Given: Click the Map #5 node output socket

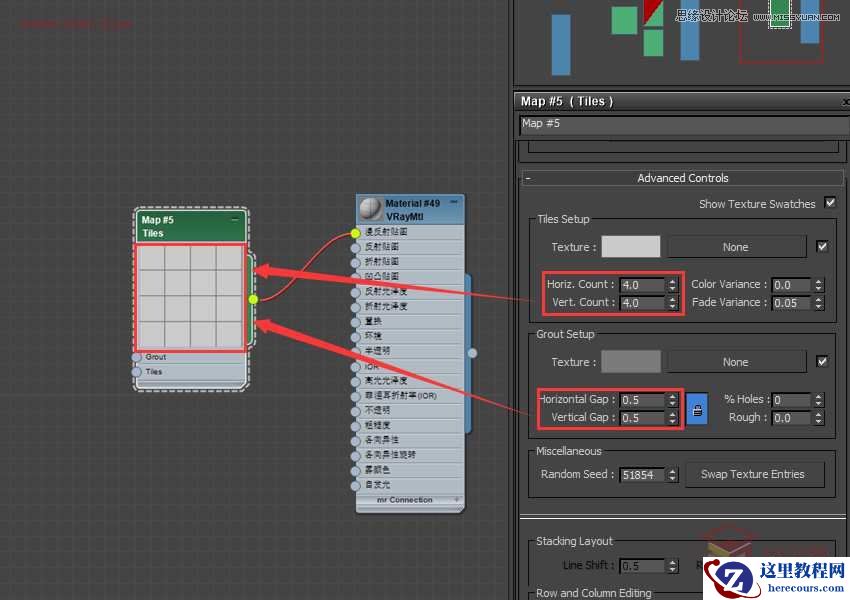Looking at the screenshot, I should click(x=253, y=299).
